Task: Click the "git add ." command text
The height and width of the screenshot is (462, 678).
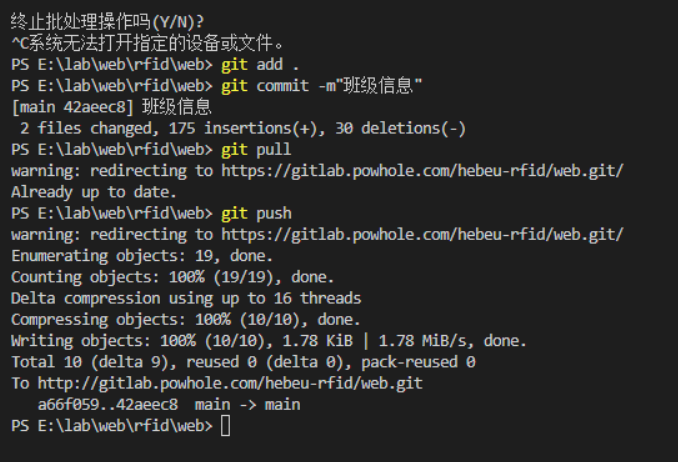Action: click(256, 64)
